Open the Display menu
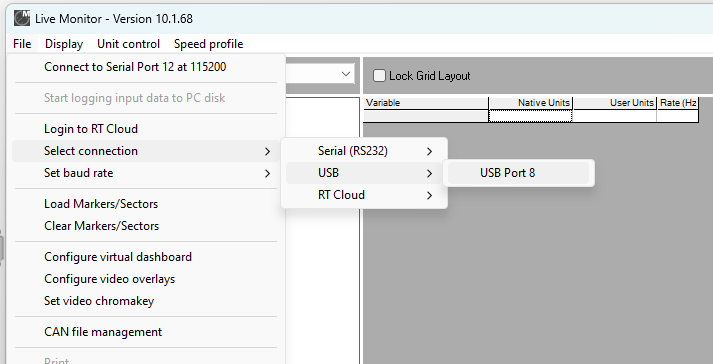Image resolution: width=713 pixels, height=364 pixels. 64,44
